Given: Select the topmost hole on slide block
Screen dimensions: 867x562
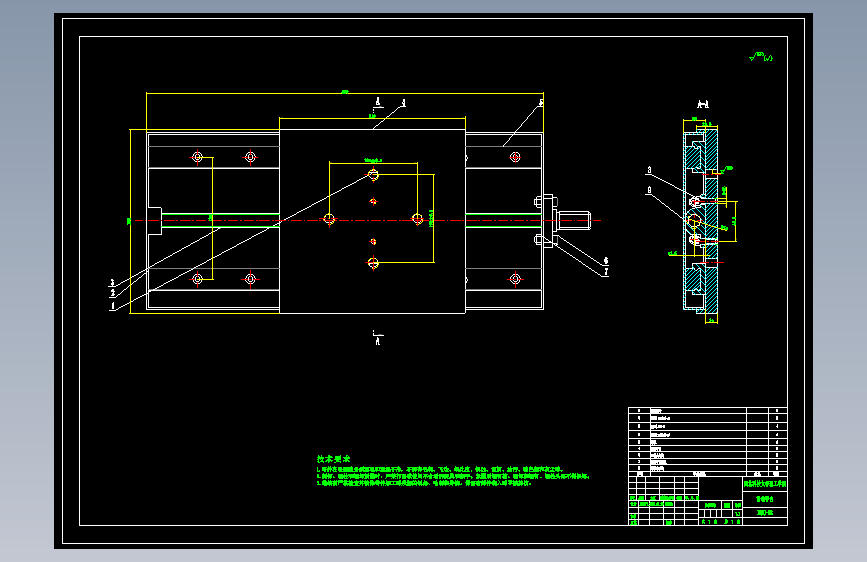Looking at the screenshot, I should 373,175.
